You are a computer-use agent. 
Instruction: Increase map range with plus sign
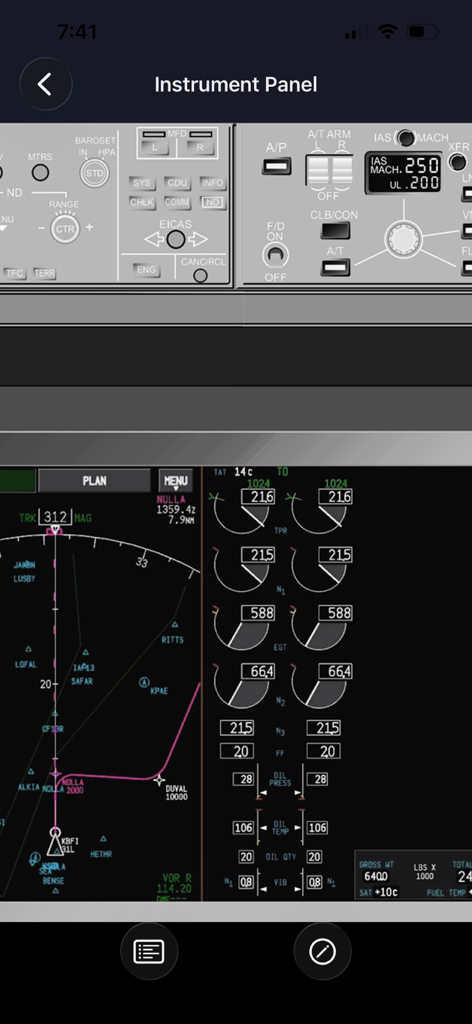tap(89, 228)
